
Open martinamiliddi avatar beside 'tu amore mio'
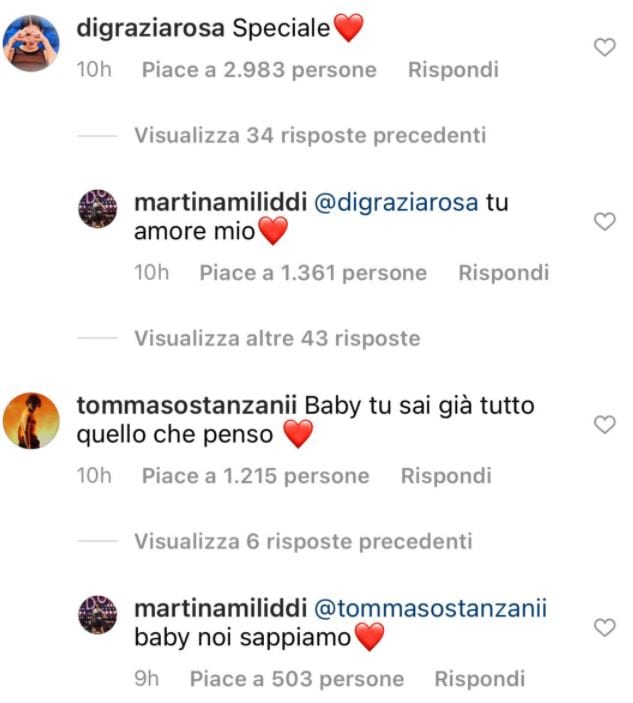98,208
